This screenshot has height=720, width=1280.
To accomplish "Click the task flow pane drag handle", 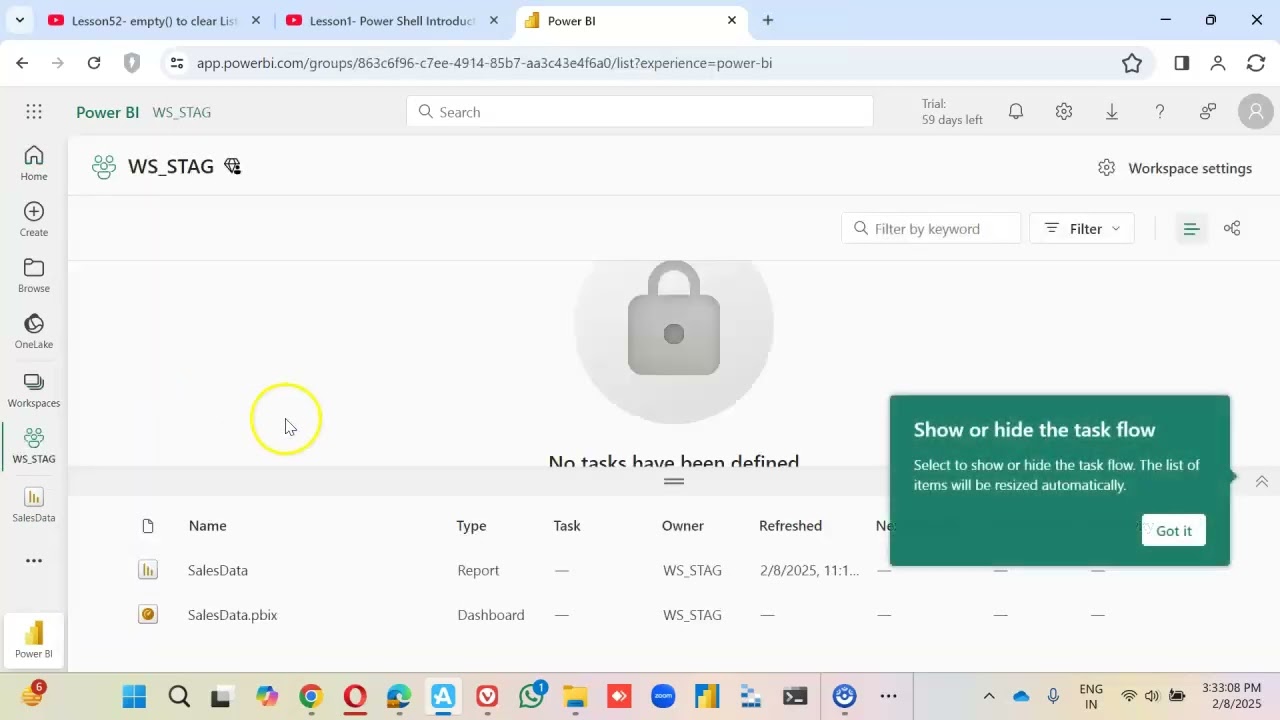I will 674,481.
